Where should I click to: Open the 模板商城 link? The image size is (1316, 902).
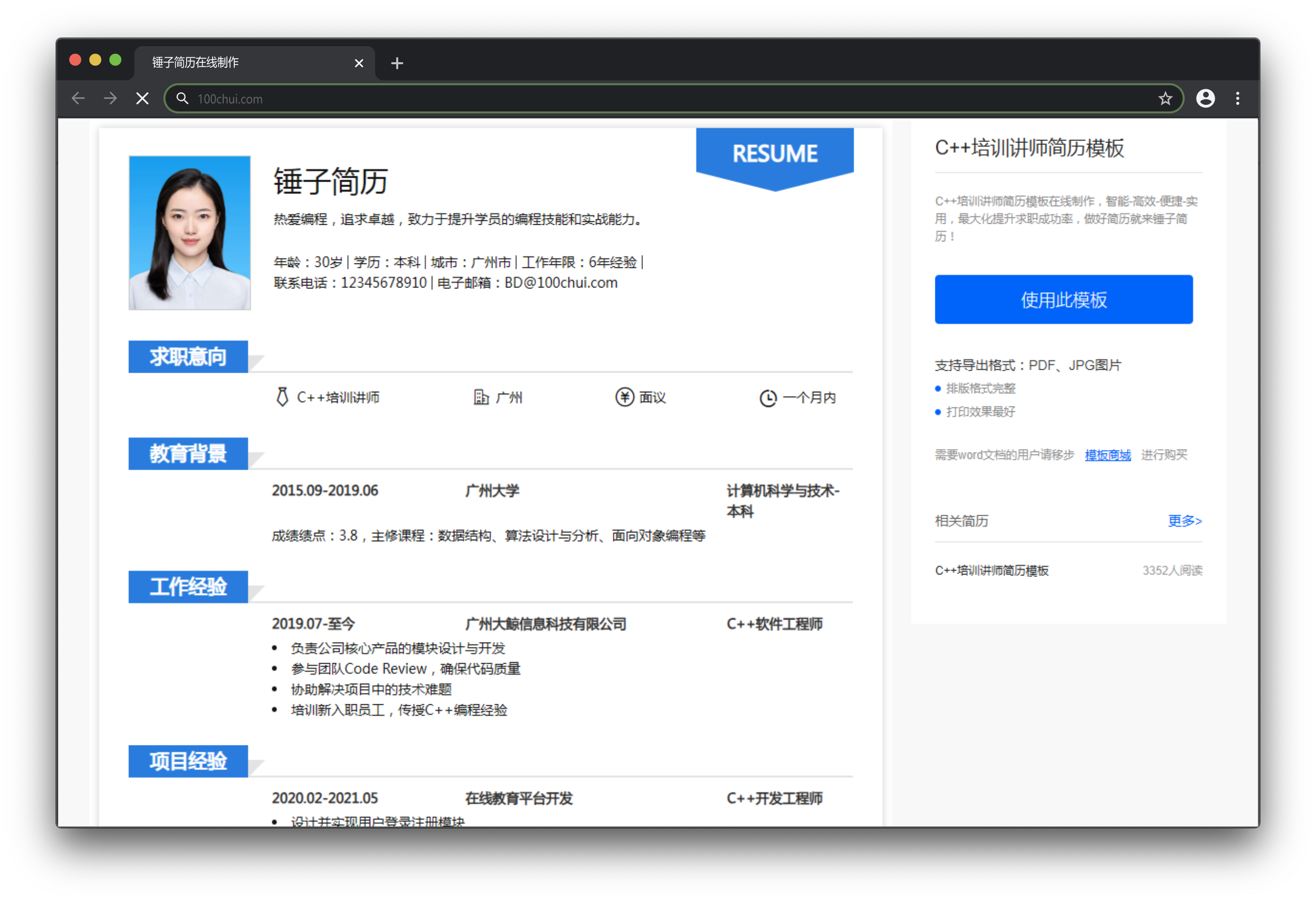click(1107, 455)
